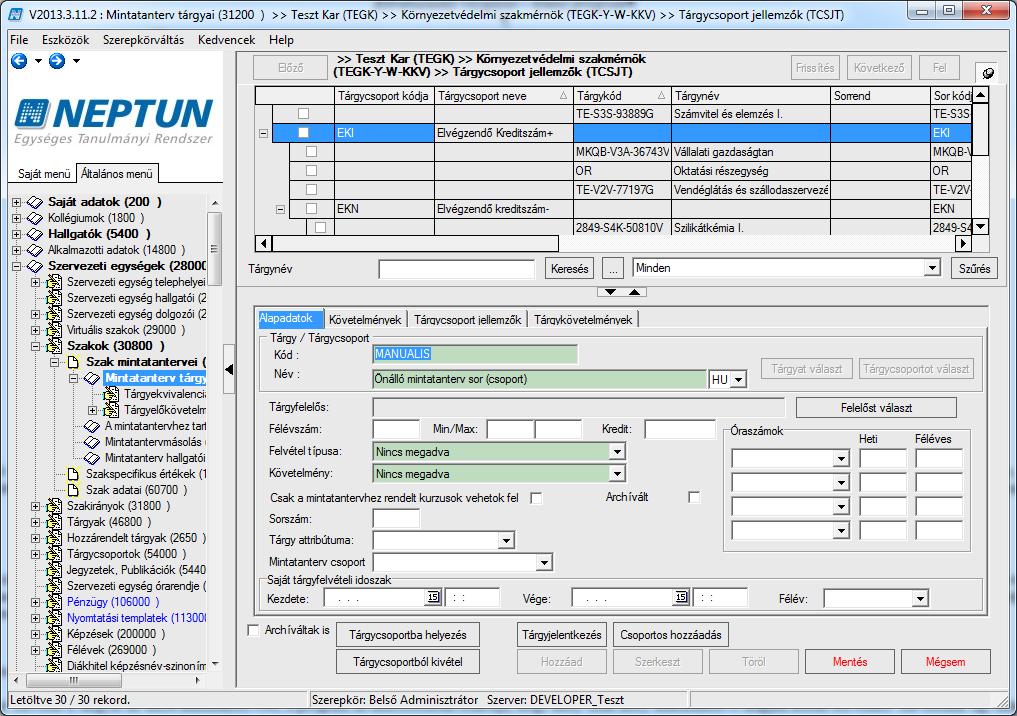Click the Szervezeti egységek tree icon
Viewport: 1017px width, 716px height.
[34, 267]
